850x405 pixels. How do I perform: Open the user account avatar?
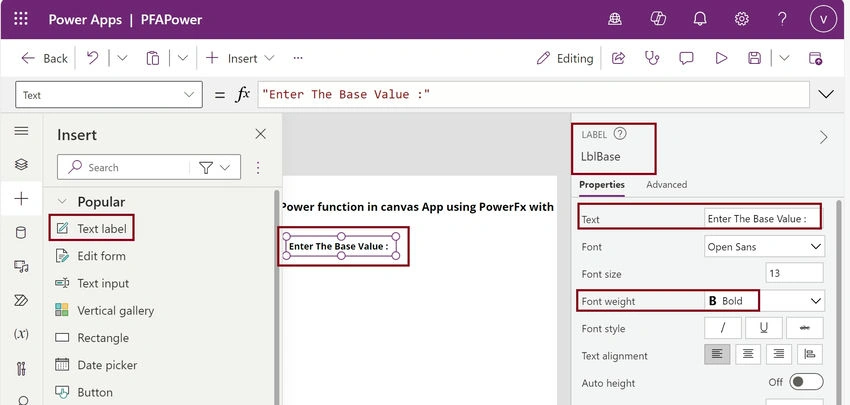tap(823, 20)
